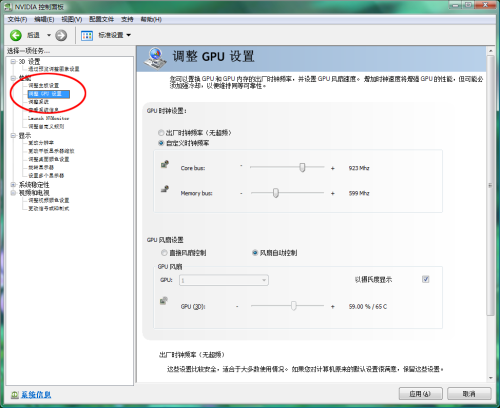
Task: Open the 系统信息 system information link
Action: click(x=36, y=395)
